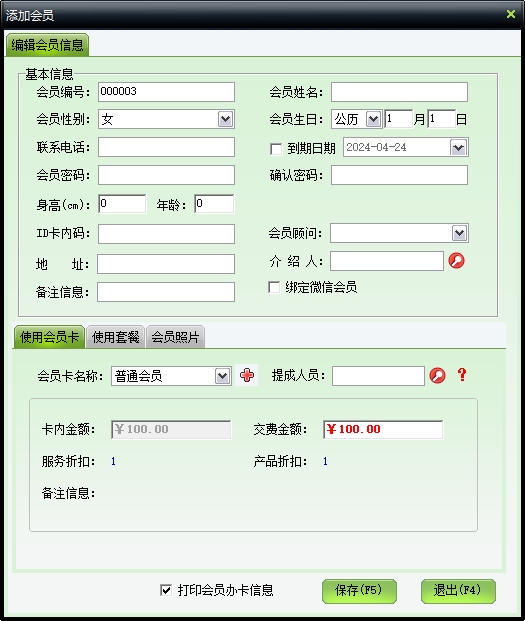Click the 交费金额 field showing ¥100.00
525x621 pixels.
coord(383,429)
